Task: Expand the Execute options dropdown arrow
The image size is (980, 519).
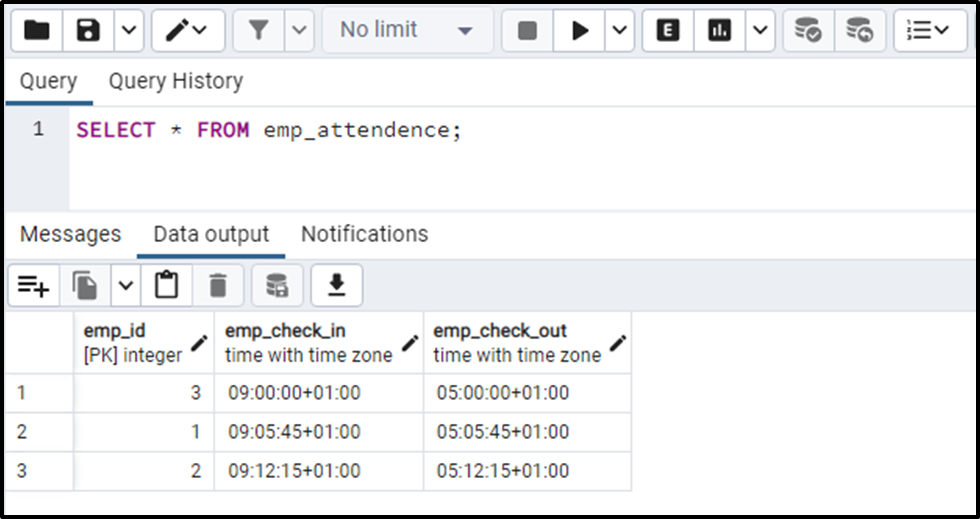Action: [620, 31]
